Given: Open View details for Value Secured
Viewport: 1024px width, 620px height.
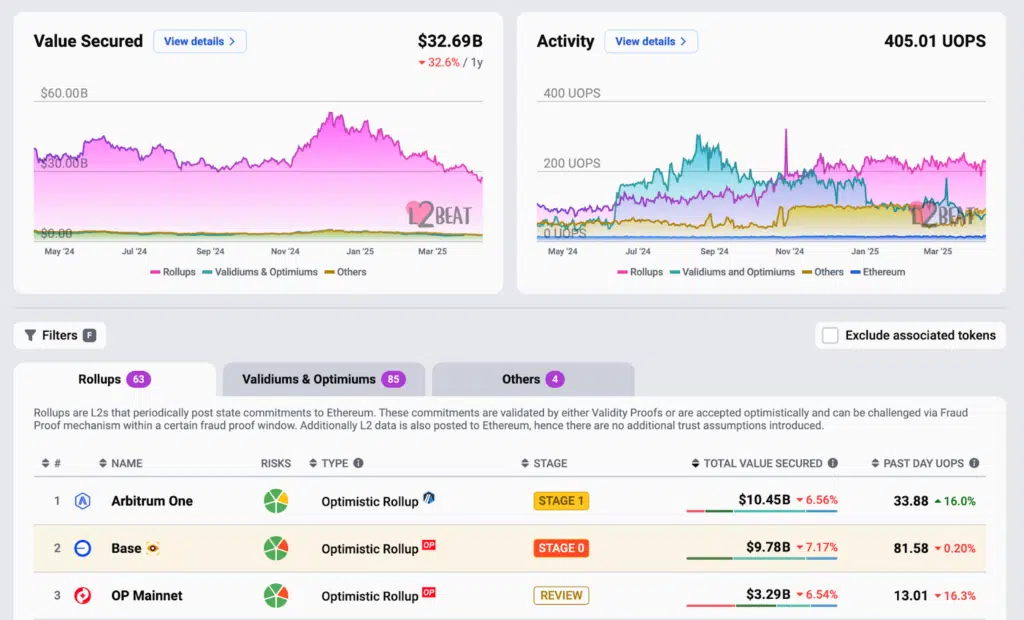Looking at the screenshot, I should [199, 42].
